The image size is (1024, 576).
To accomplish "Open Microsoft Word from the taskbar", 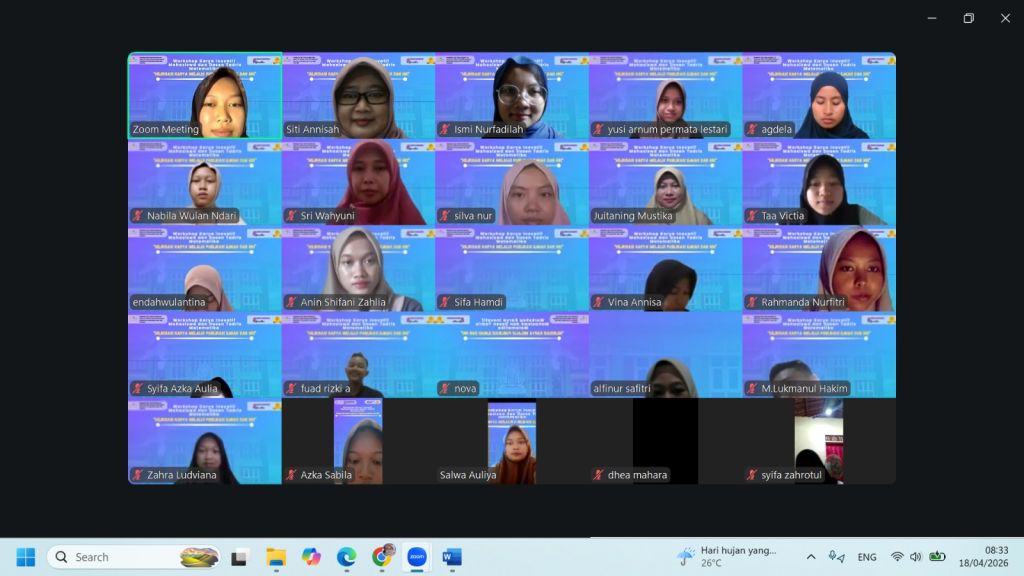I will tap(452, 557).
